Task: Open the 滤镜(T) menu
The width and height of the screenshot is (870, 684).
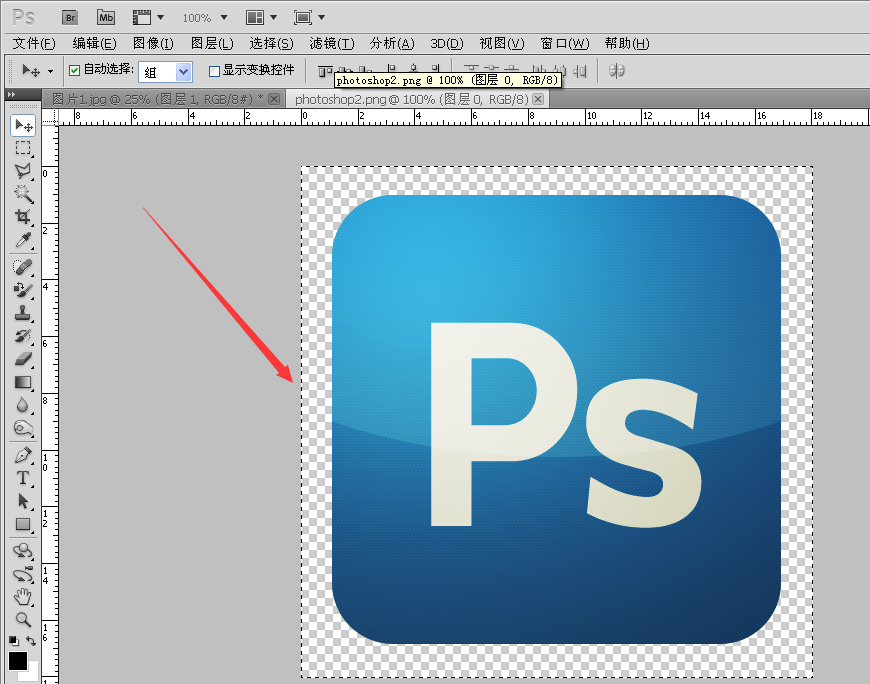Action: 332,43
